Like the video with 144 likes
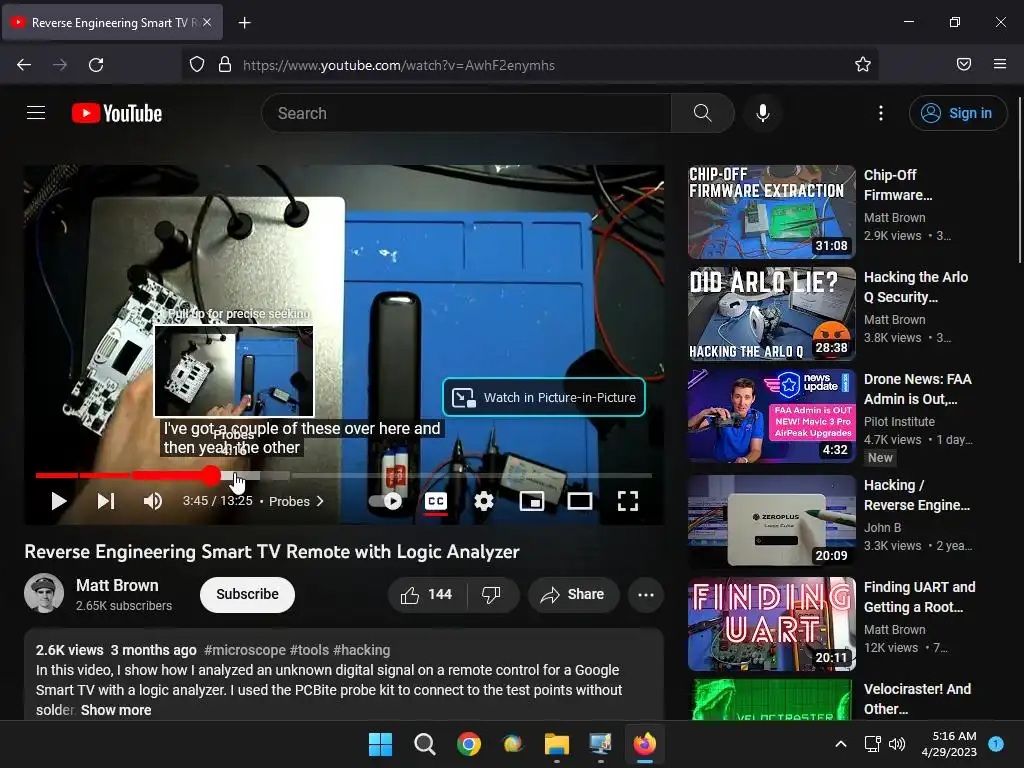 pyautogui.click(x=427, y=594)
